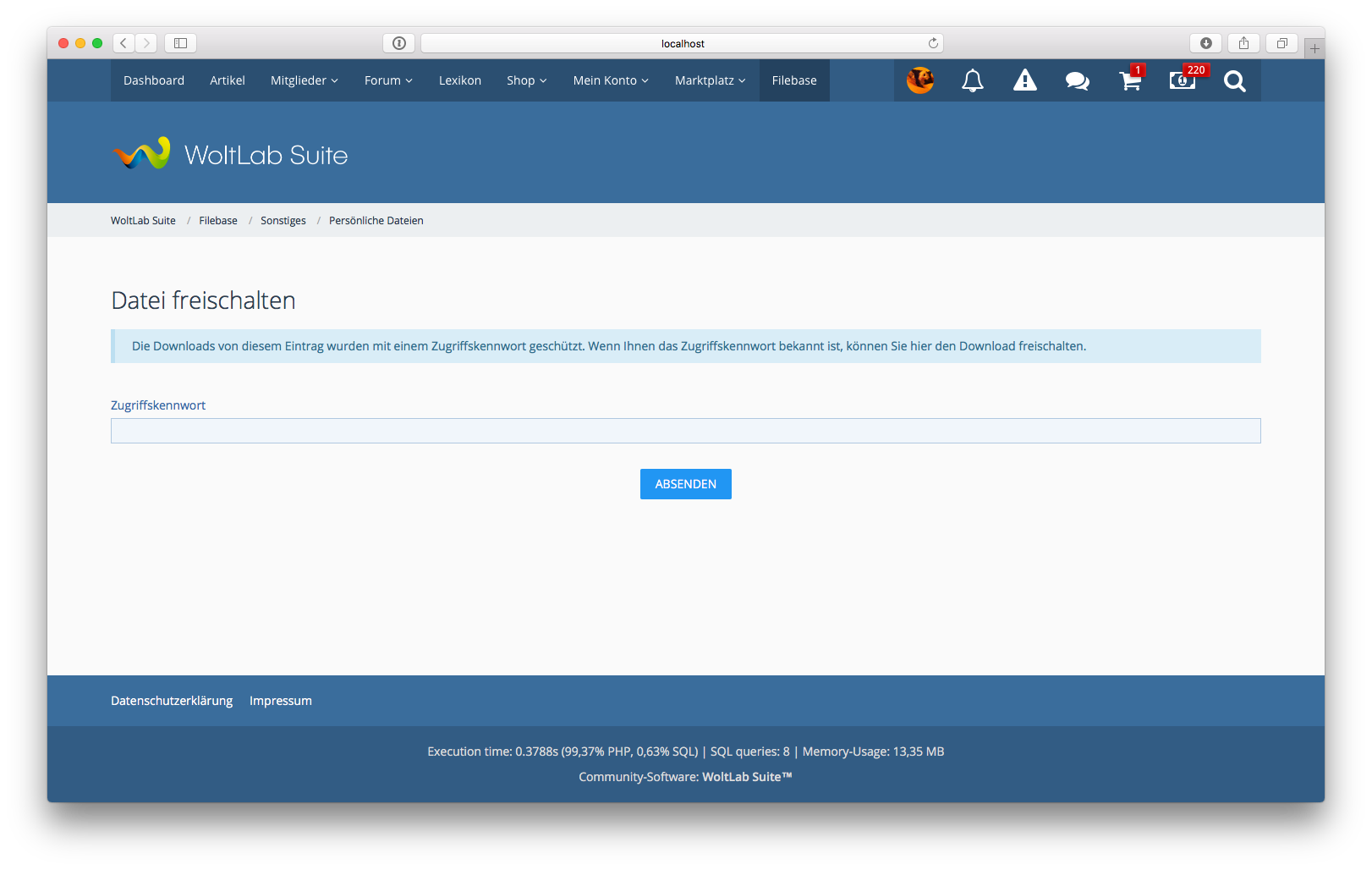Focus the Zugriffskennwort input field
Viewport: 1372px width, 870px height.
685,431
